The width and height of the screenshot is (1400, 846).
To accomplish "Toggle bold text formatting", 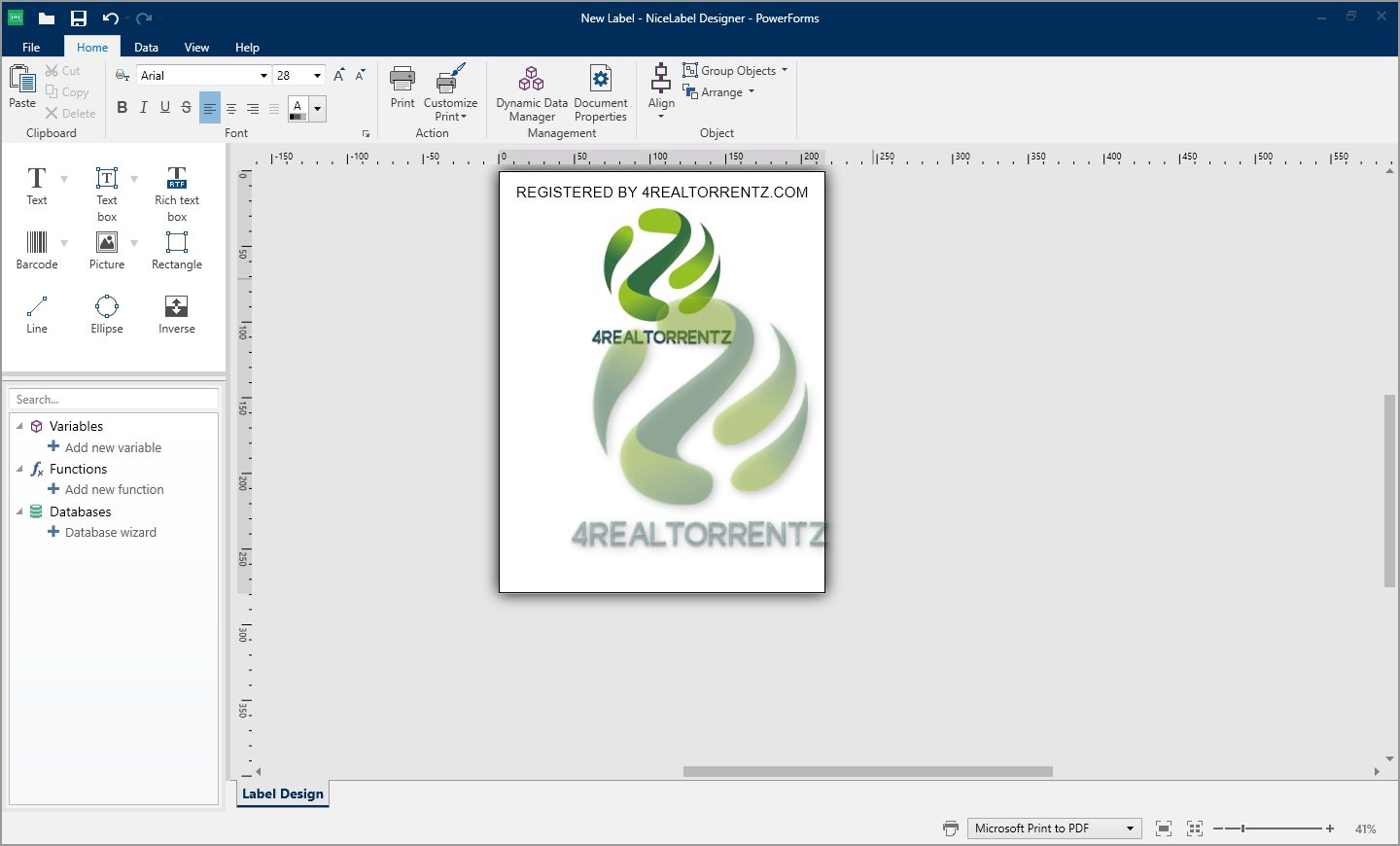I will click(122, 107).
